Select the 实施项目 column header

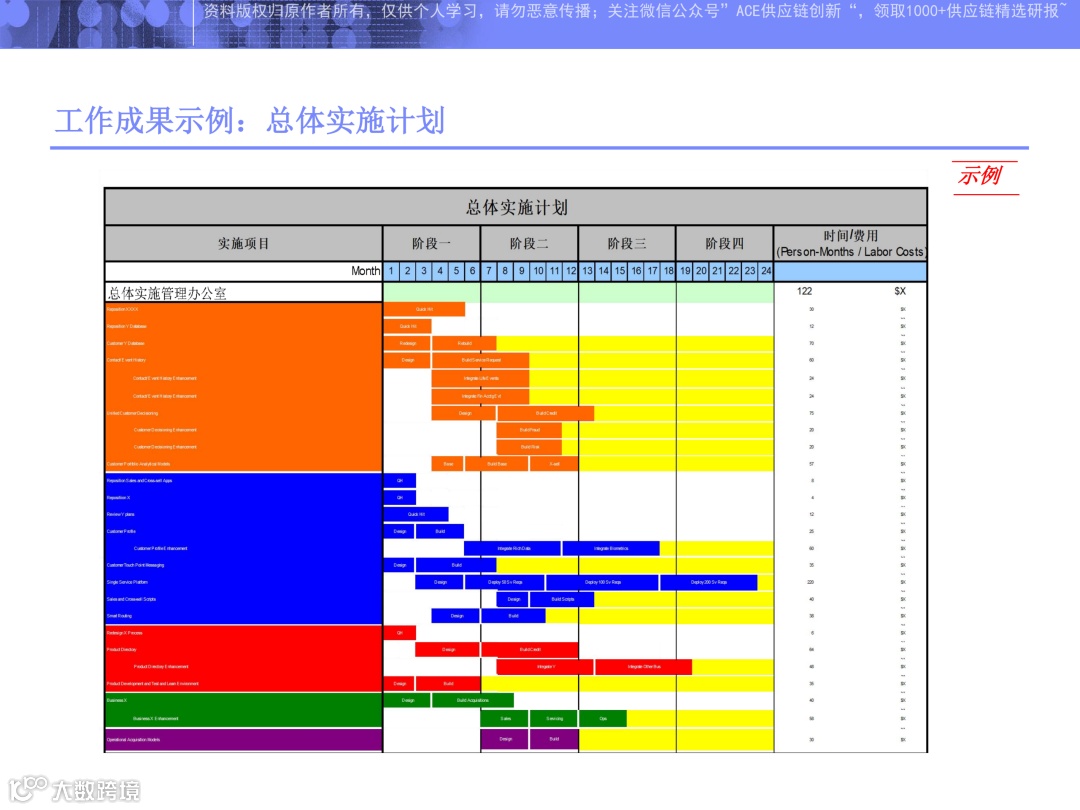pyautogui.click(x=243, y=243)
